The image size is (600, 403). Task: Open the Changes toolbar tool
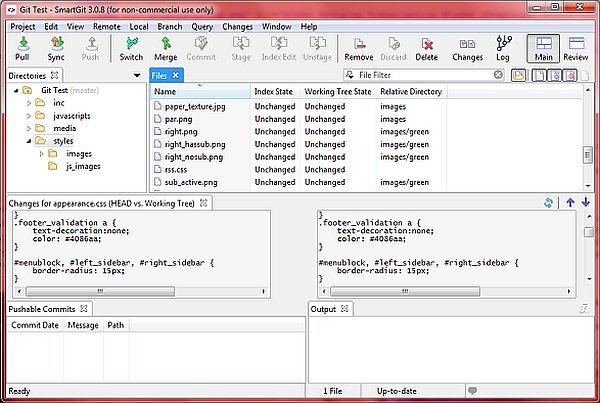tap(468, 49)
